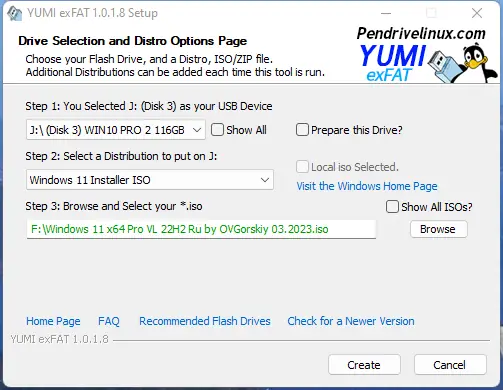Click the ISO file path field
Image resolution: width=503 pixels, height=390 pixels.
[201, 229]
